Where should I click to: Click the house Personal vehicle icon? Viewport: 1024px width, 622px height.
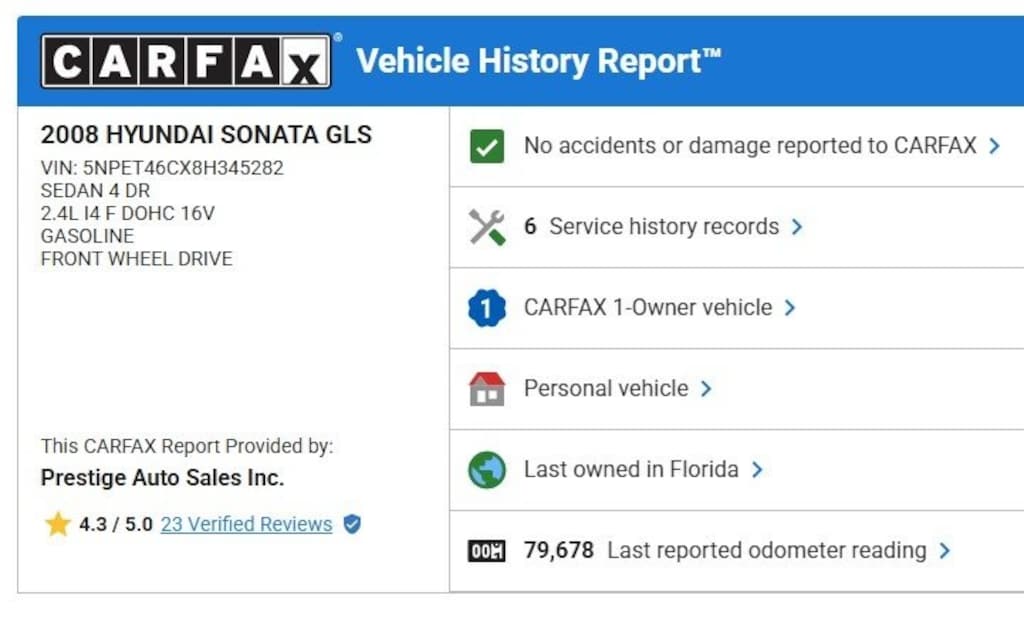point(487,389)
